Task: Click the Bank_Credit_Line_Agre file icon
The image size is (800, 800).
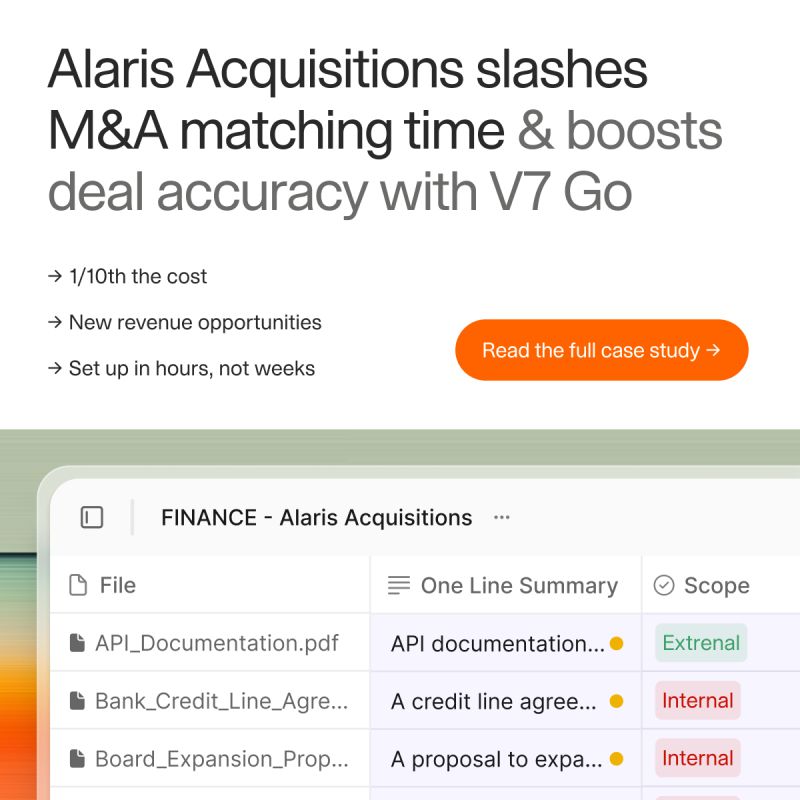Action: tap(77, 701)
